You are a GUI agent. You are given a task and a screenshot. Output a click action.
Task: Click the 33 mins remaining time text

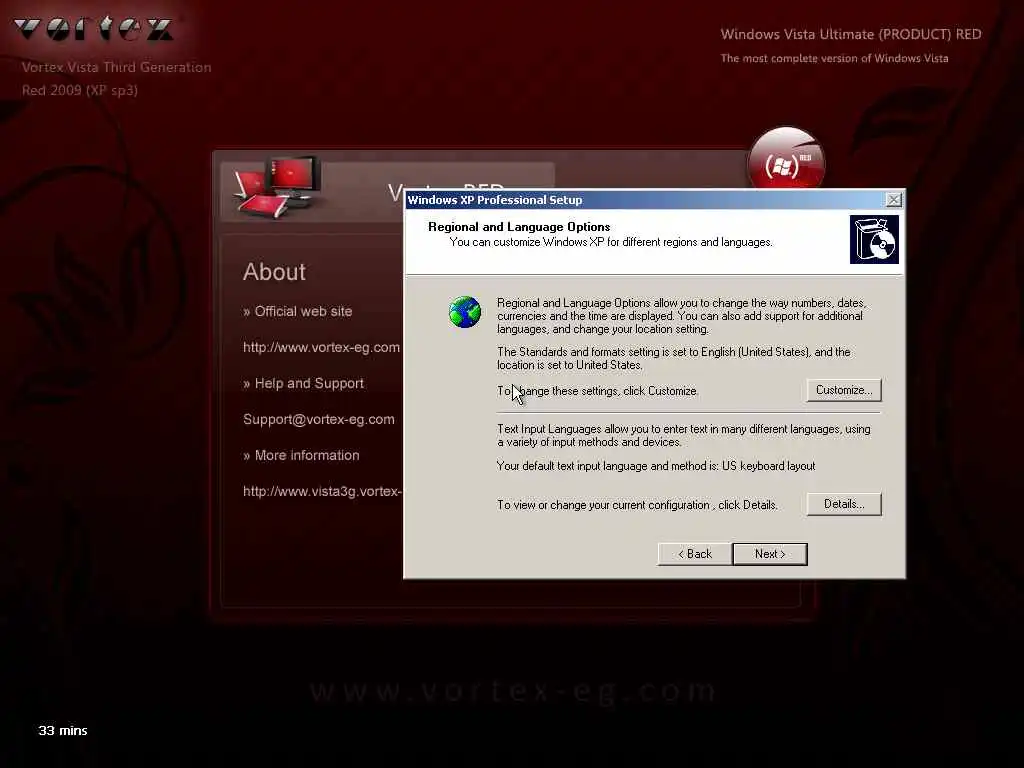click(x=63, y=730)
